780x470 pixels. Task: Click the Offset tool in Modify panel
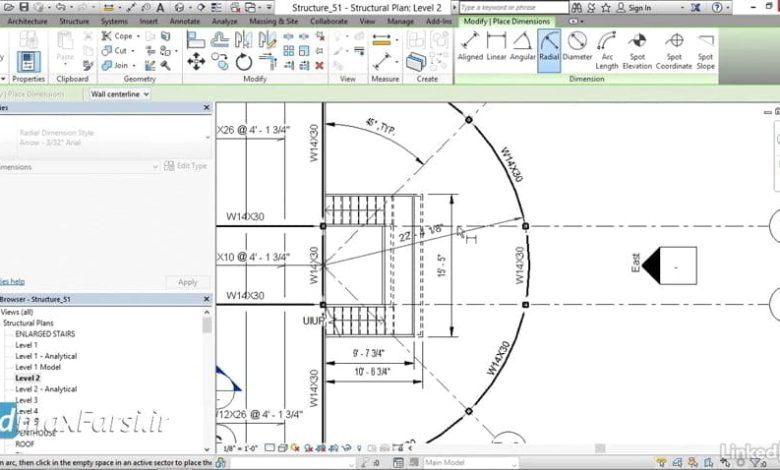point(219,39)
